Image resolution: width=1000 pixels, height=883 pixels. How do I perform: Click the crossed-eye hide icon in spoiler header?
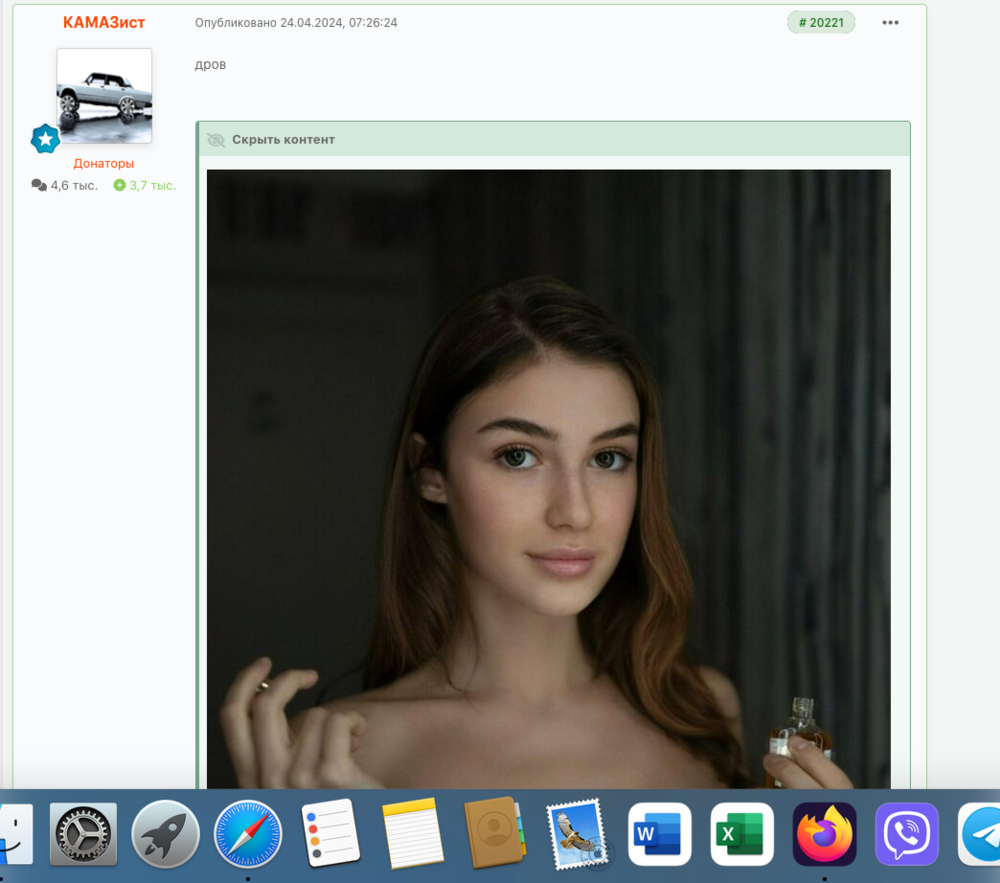click(x=216, y=140)
